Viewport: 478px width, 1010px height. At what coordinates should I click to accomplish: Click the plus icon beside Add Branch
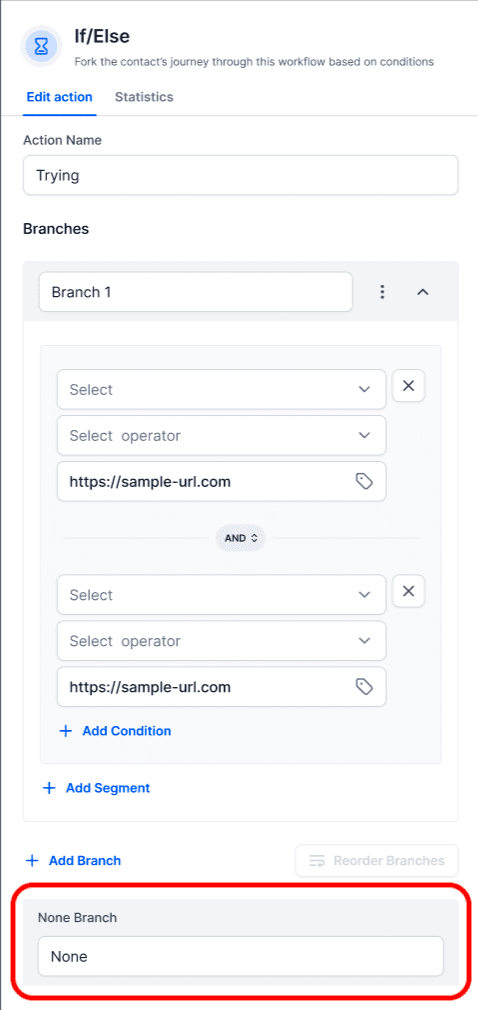coord(32,861)
